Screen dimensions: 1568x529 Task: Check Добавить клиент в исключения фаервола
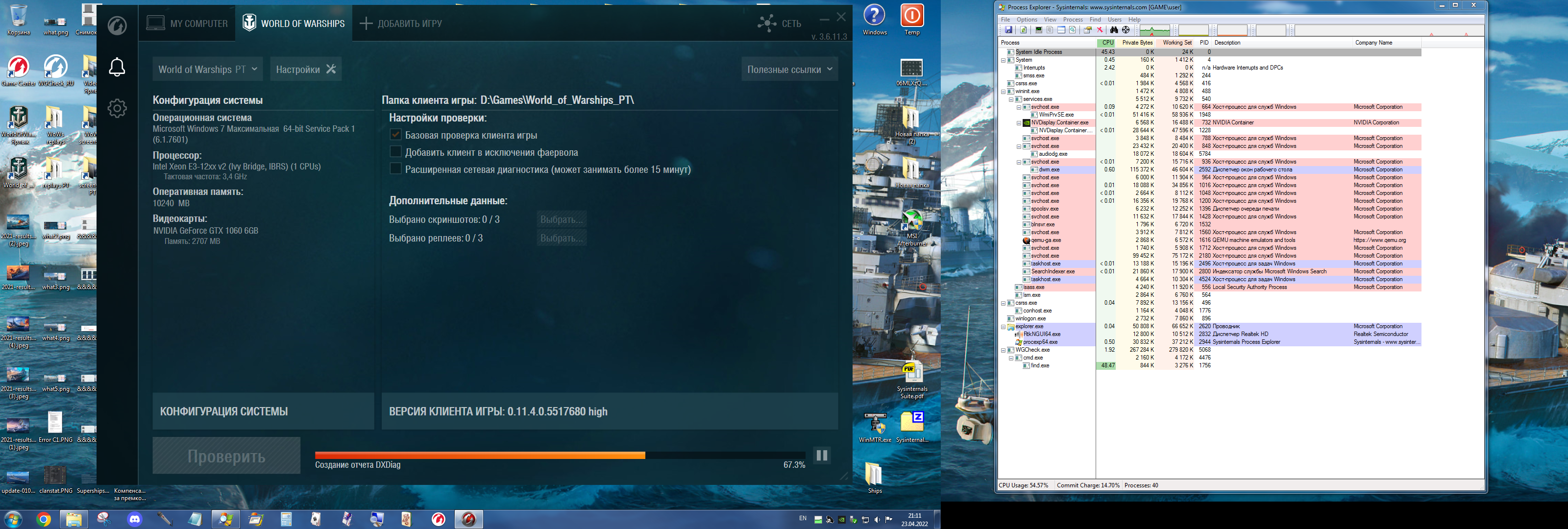(395, 151)
